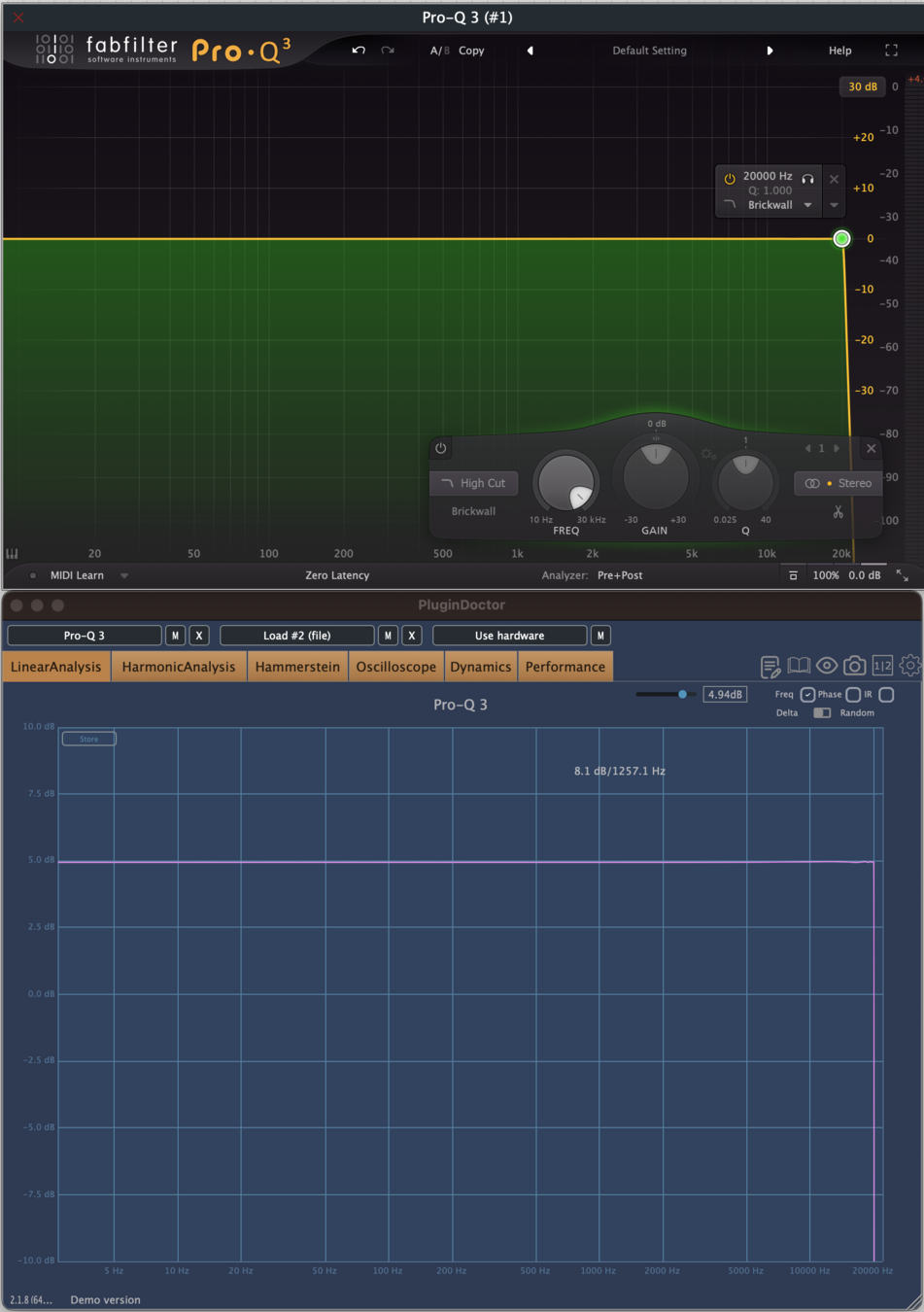Toggle A/B comparison state

pyautogui.click(x=440, y=51)
